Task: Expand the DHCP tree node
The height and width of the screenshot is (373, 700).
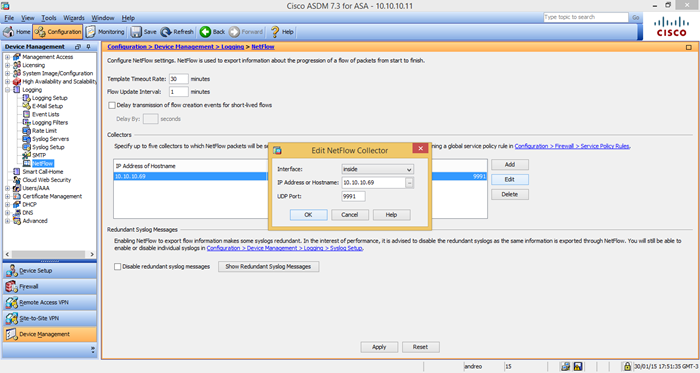Action: [7, 204]
